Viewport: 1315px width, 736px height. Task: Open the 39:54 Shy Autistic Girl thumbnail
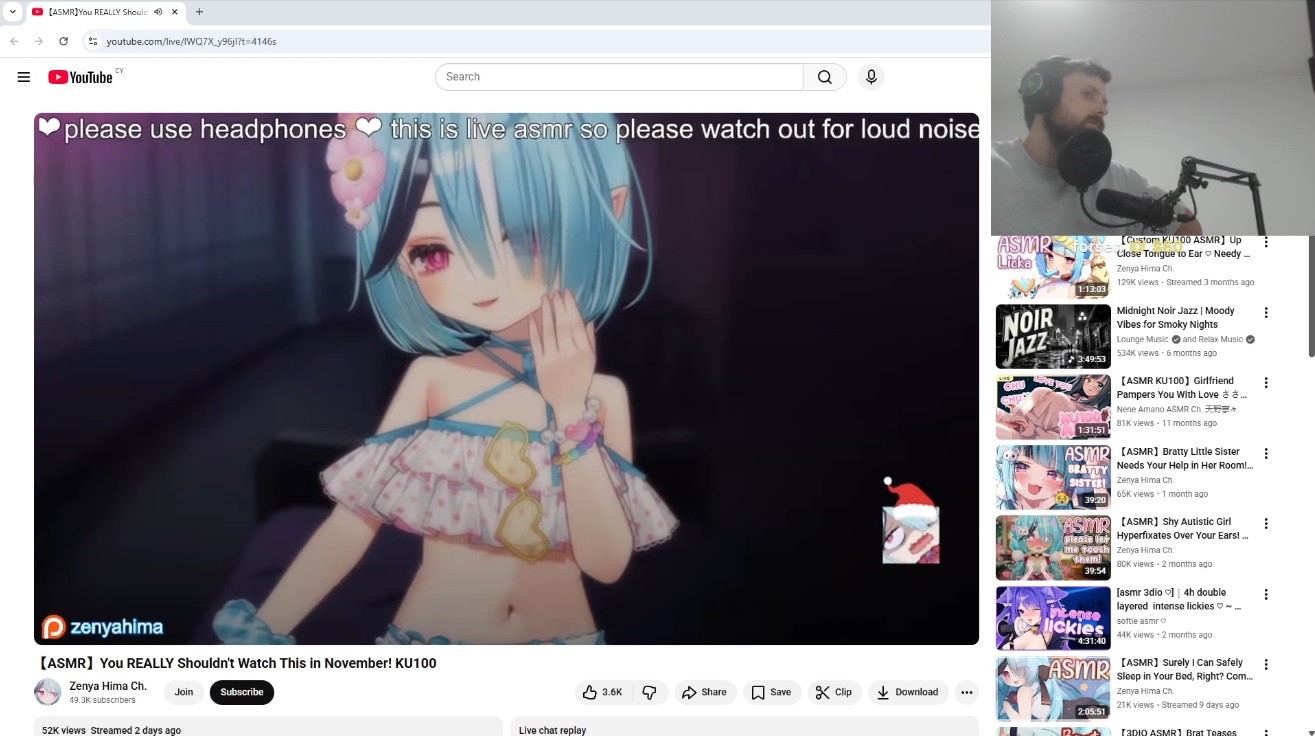pos(1053,548)
